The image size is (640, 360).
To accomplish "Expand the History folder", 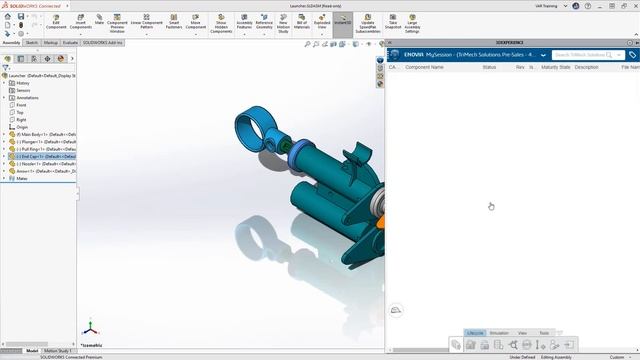I will 4,83.
